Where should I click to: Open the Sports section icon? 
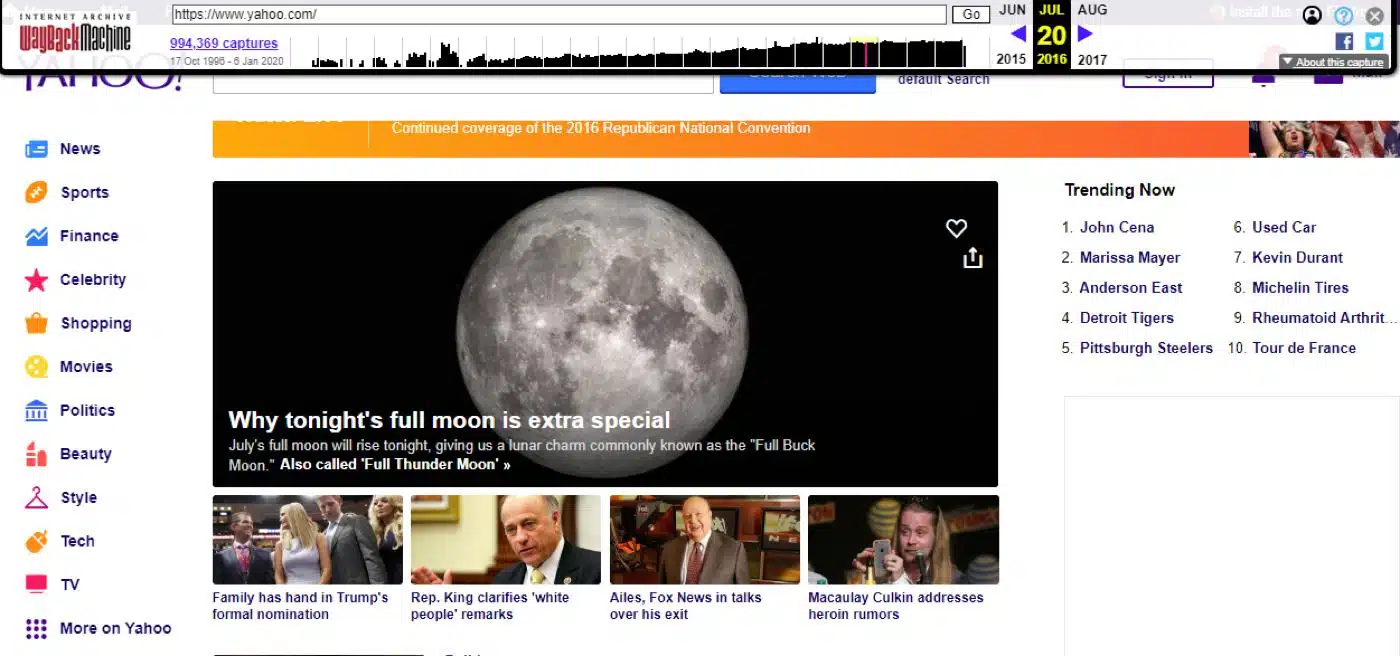point(36,192)
